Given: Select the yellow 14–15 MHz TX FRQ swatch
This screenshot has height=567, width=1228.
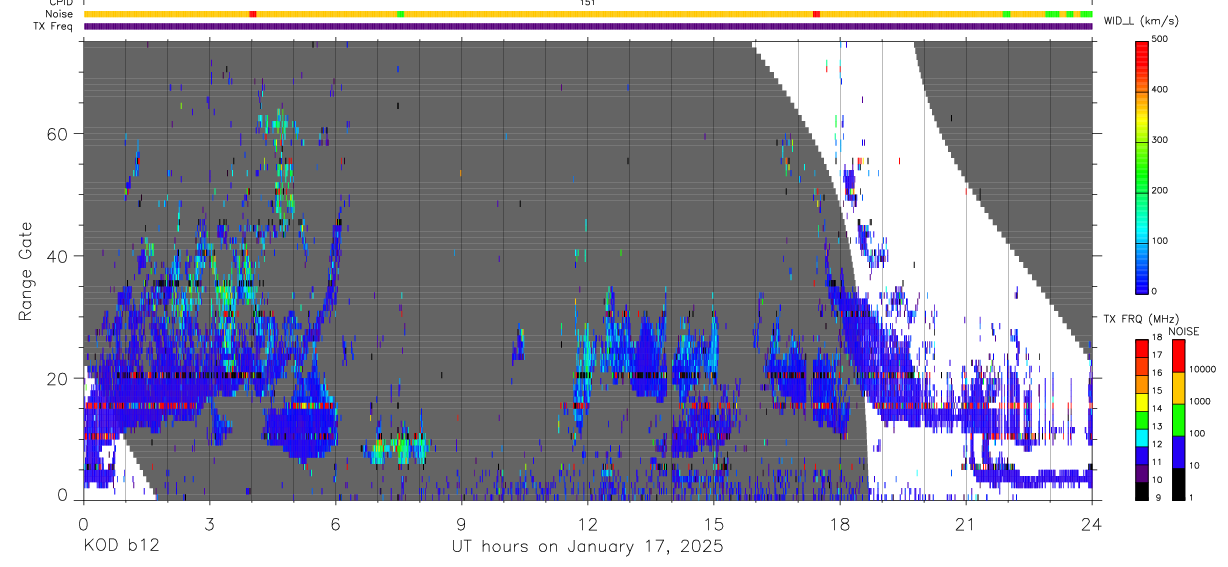Looking at the screenshot, I should click(x=1141, y=400).
